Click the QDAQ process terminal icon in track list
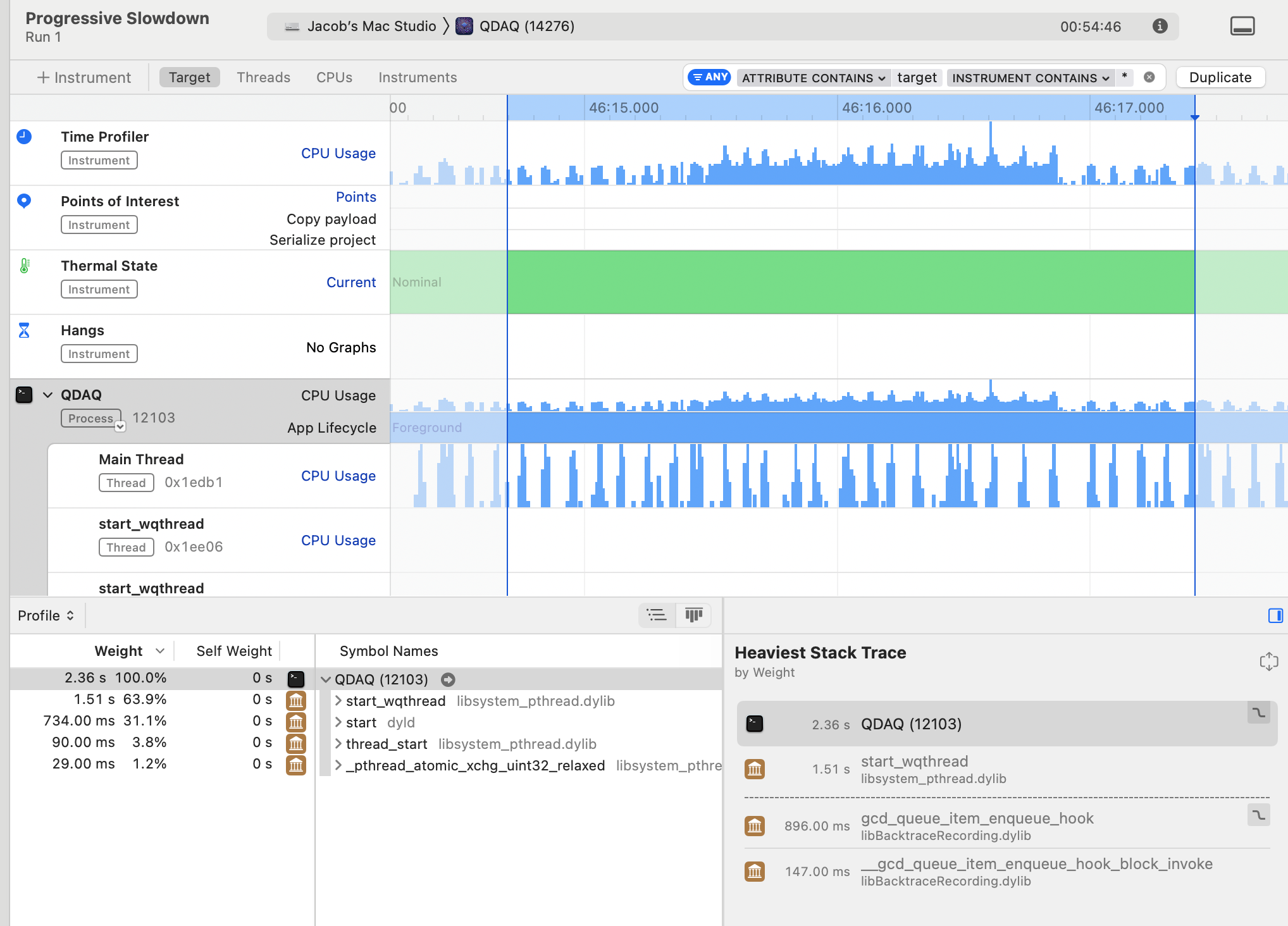1288x926 pixels. coord(24,395)
